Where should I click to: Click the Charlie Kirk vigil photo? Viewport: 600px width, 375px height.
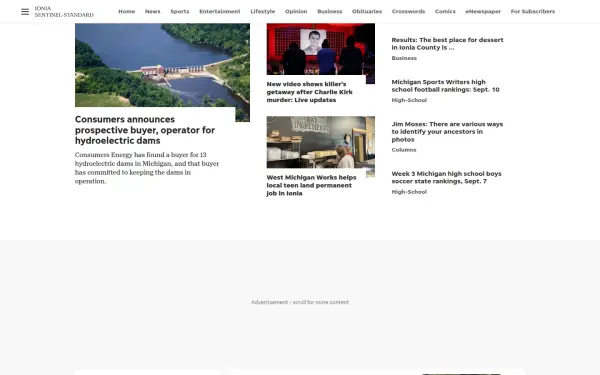[321, 49]
